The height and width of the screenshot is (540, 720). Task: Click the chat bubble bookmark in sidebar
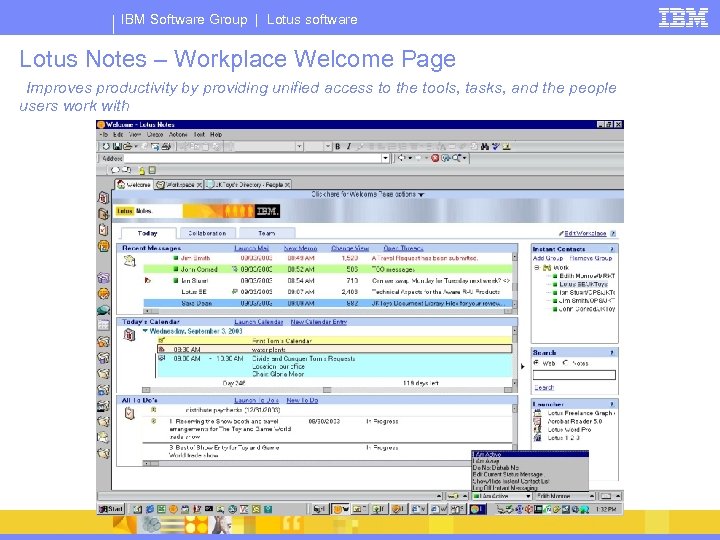(103, 310)
